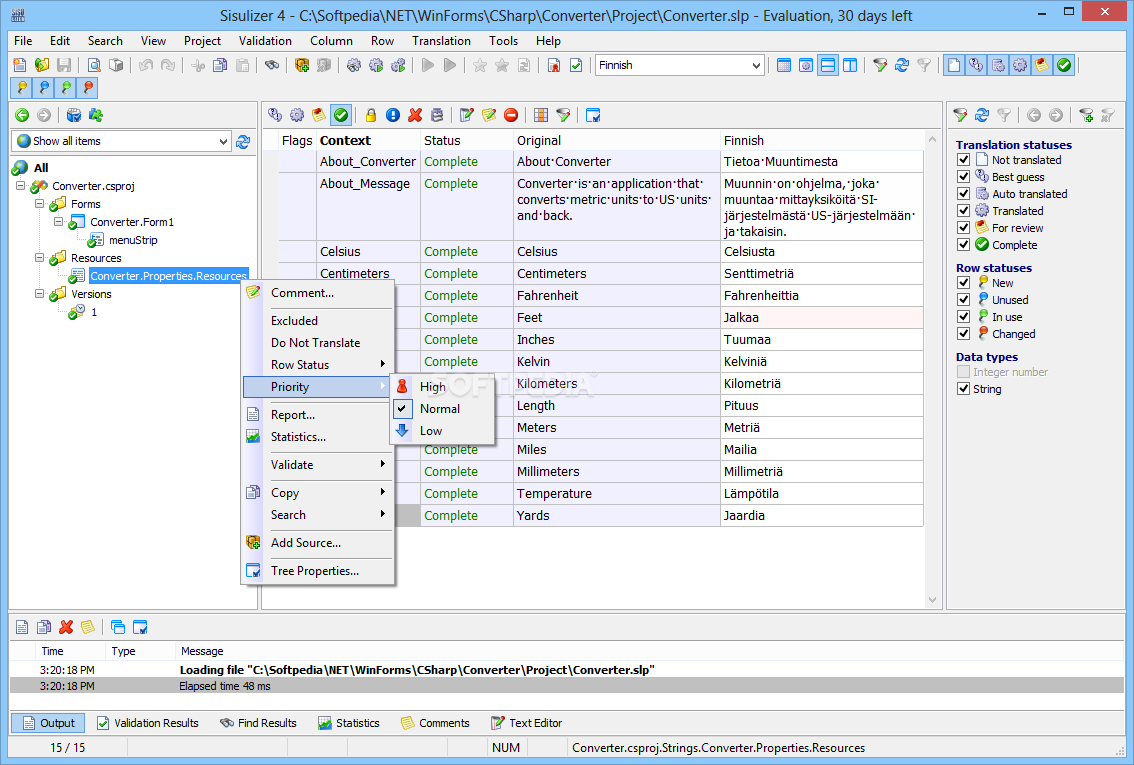Collapse the Resources folder node
The image size is (1134, 765).
click(x=40, y=257)
